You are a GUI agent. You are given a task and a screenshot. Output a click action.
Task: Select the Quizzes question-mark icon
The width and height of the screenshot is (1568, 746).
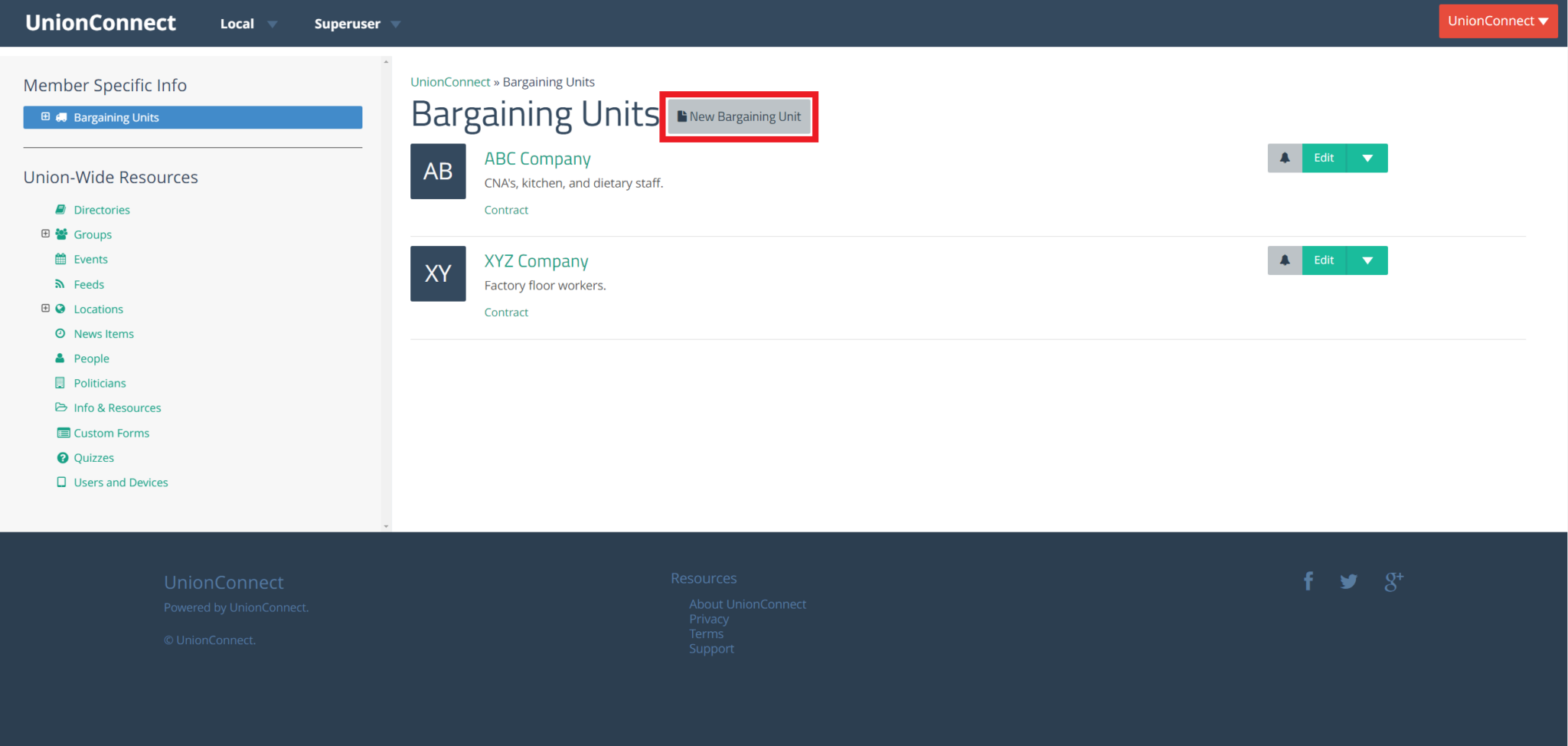pyautogui.click(x=62, y=457)
